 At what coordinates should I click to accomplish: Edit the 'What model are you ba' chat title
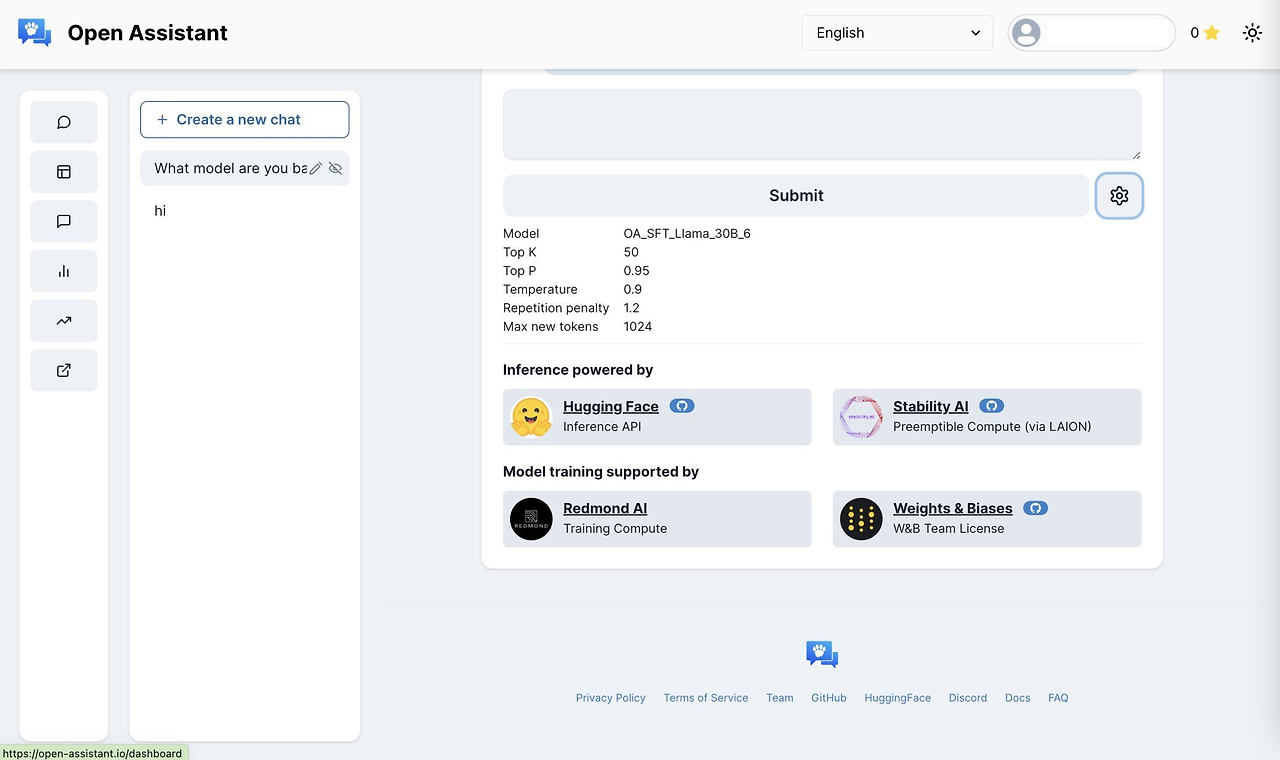[x=316, y=169]
